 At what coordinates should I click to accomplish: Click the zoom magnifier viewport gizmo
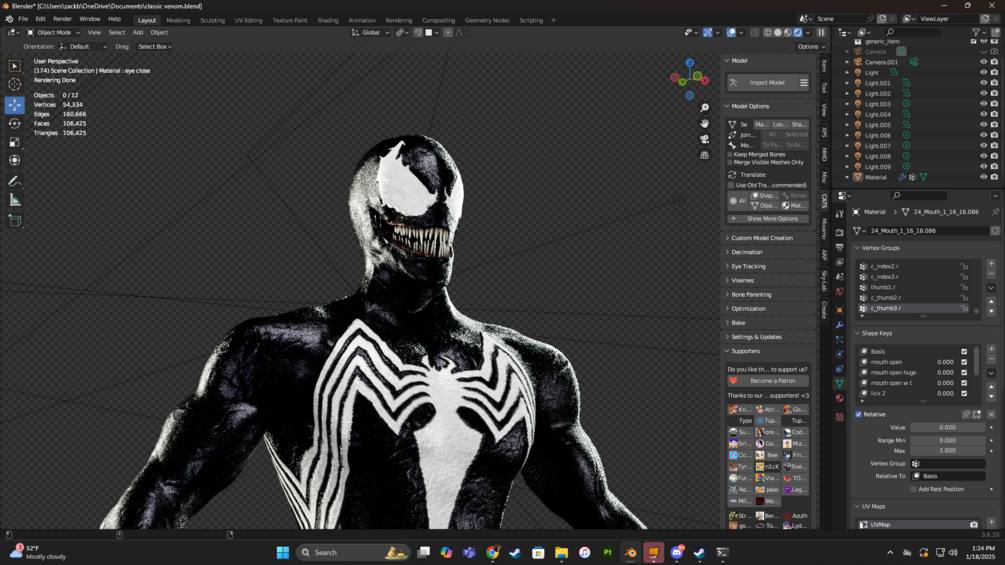[x=705, y=107]
